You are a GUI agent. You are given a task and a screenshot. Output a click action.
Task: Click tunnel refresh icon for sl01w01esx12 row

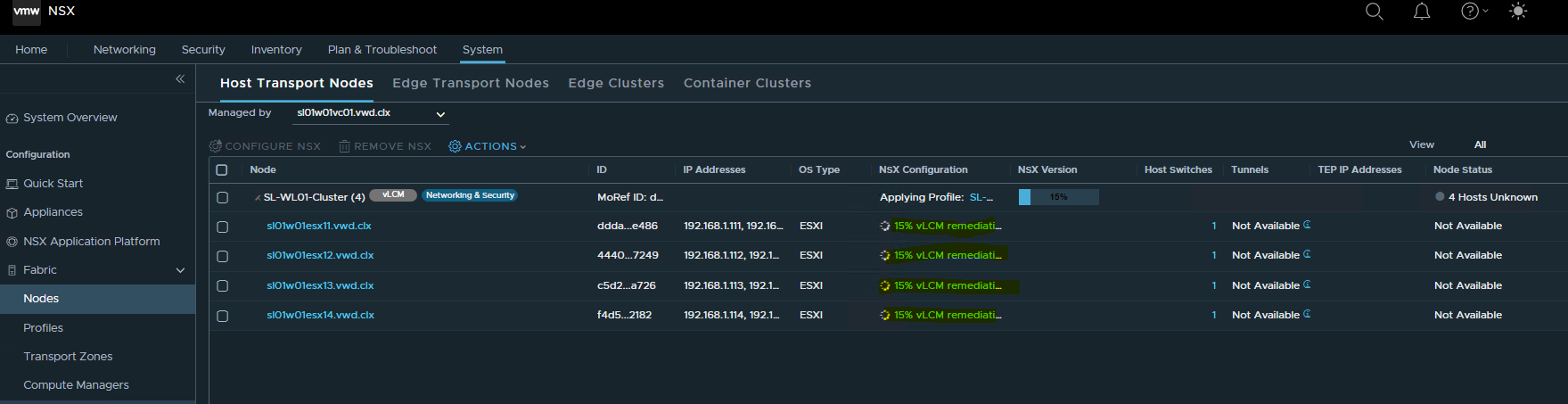pos(1307,254)
